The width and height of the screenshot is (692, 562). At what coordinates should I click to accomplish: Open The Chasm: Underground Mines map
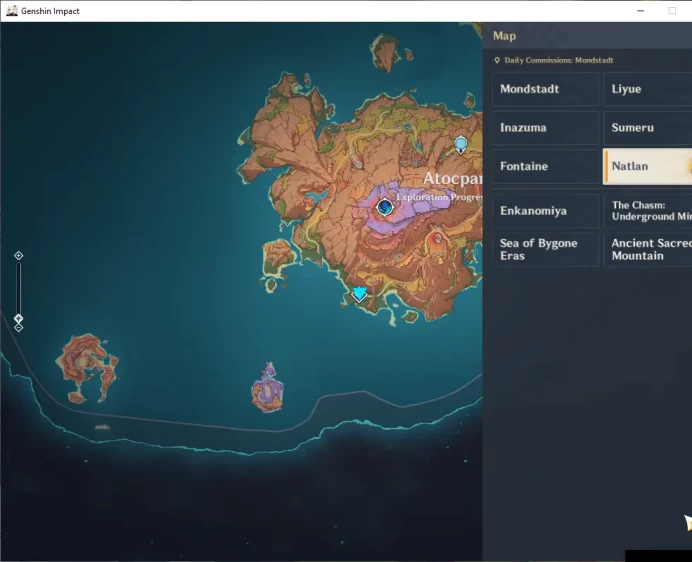click(x=647, y=211)
